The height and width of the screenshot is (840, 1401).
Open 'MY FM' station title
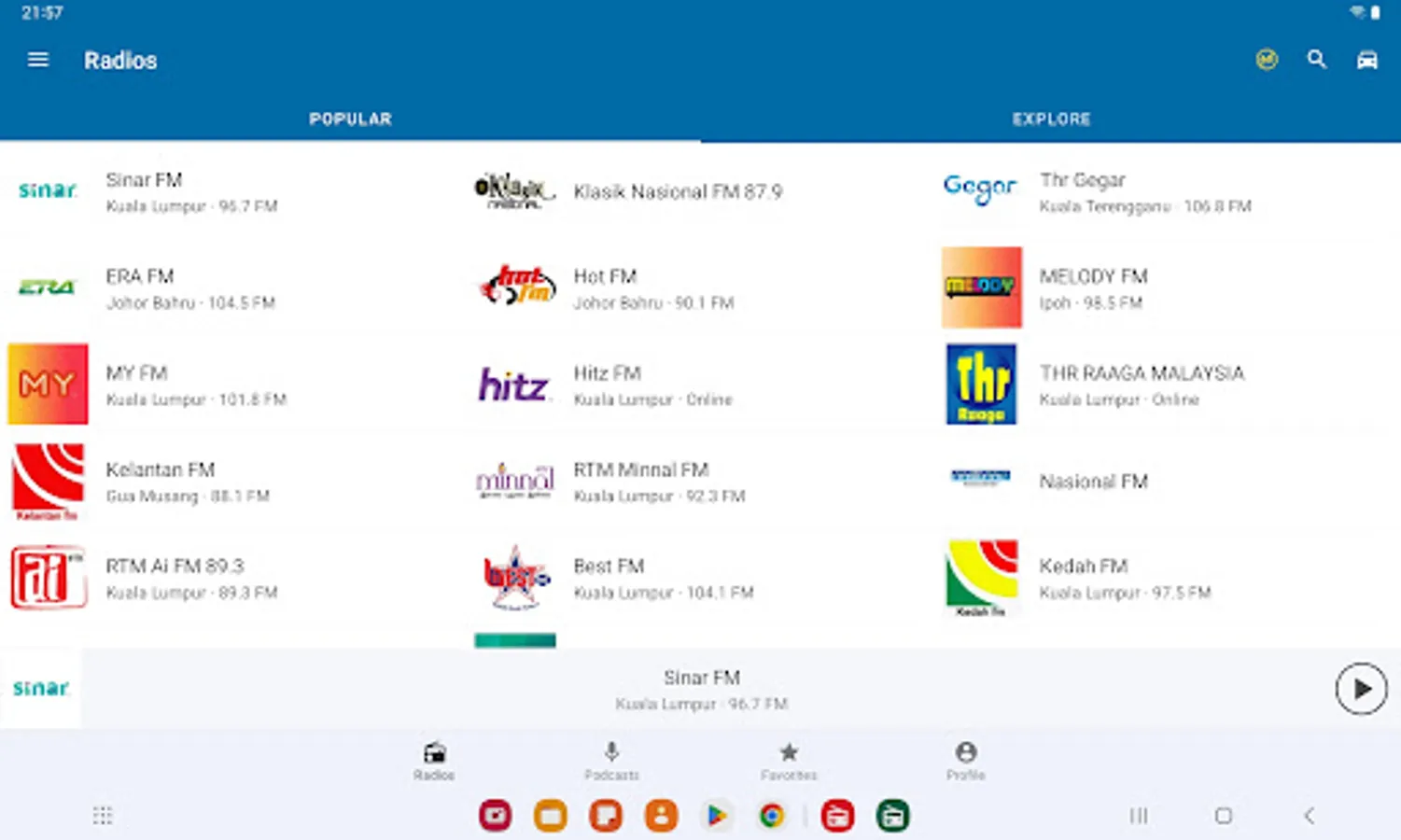pyautogui.click(x=136, y=372)
